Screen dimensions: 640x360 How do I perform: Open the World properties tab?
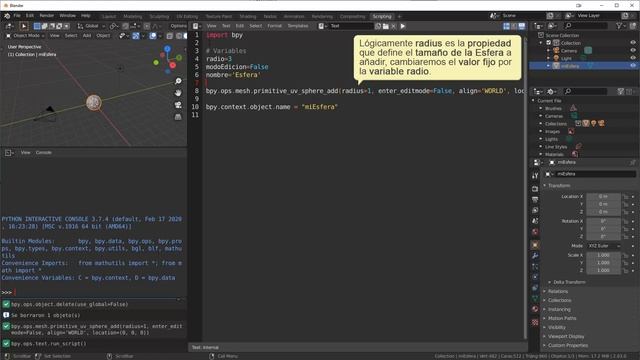click(x=535, y=232)
